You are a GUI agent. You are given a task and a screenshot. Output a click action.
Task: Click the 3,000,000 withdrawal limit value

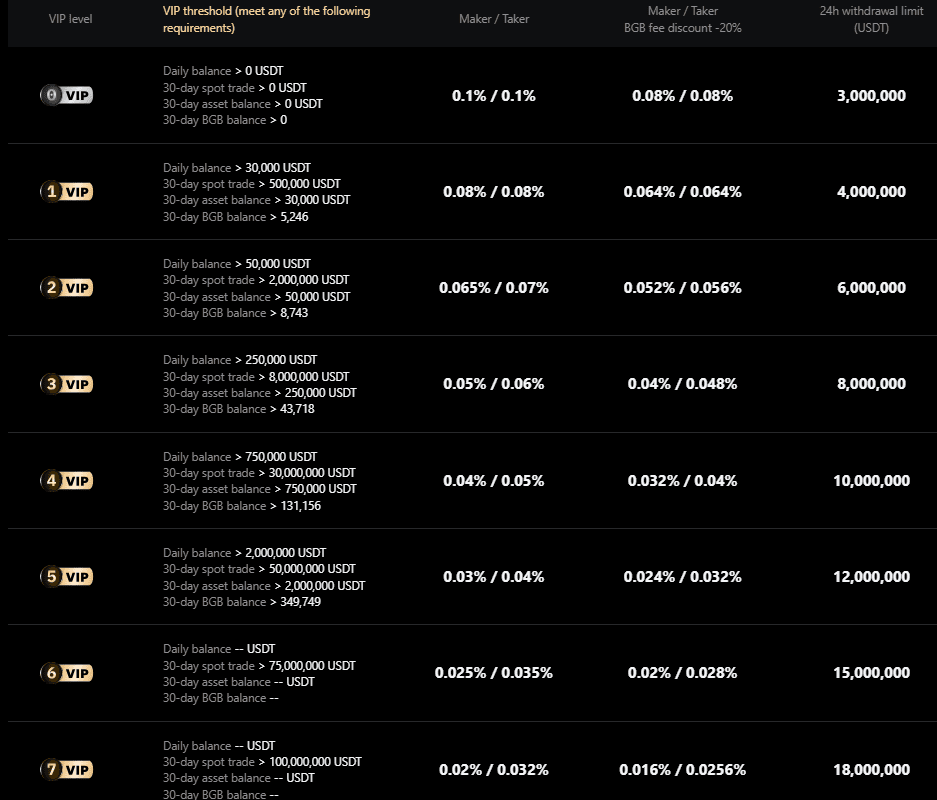point(871,96)
